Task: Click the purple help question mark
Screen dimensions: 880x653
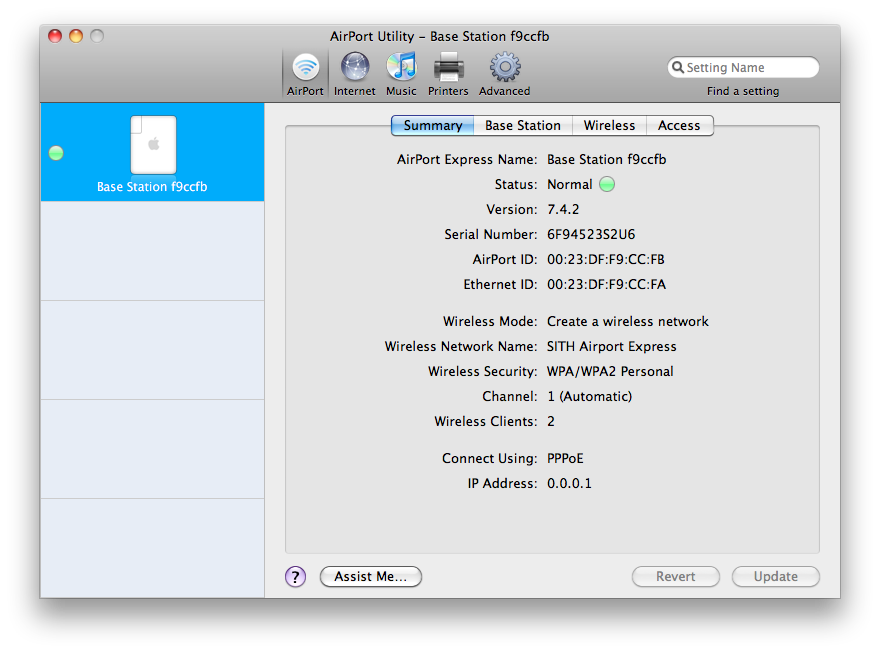Action: pyautogui.click(x=296, y=577)
